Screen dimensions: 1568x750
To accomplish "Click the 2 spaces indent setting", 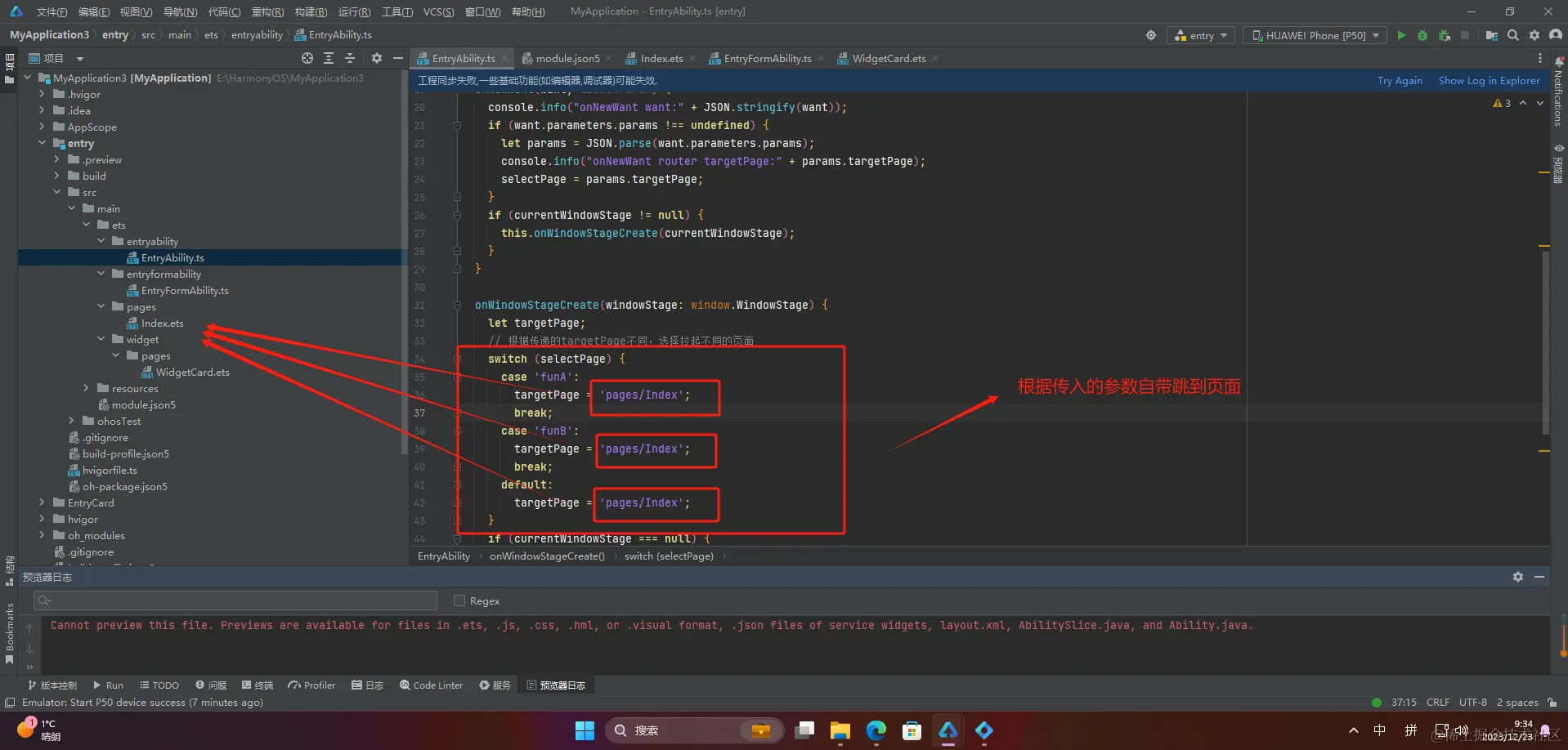I will click(x=1517, y=703).
